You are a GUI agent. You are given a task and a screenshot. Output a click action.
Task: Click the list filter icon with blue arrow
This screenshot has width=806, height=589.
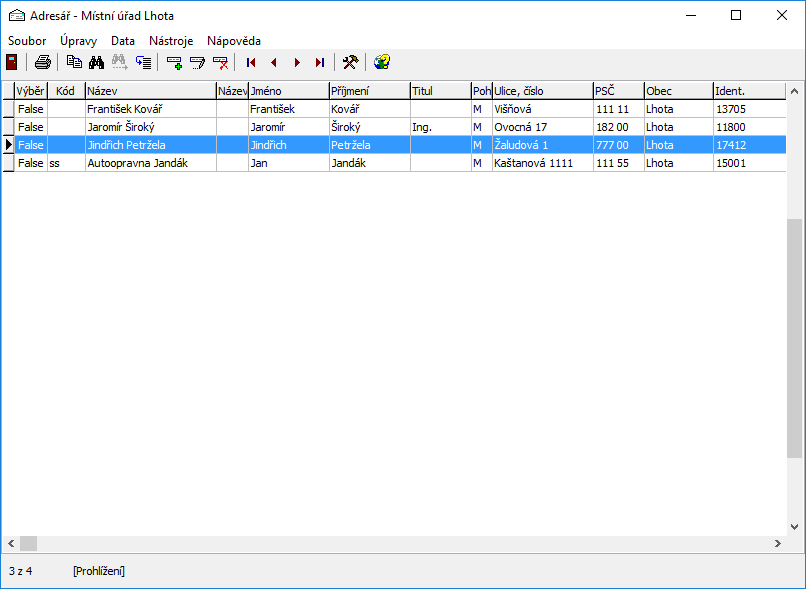[143, 62]
